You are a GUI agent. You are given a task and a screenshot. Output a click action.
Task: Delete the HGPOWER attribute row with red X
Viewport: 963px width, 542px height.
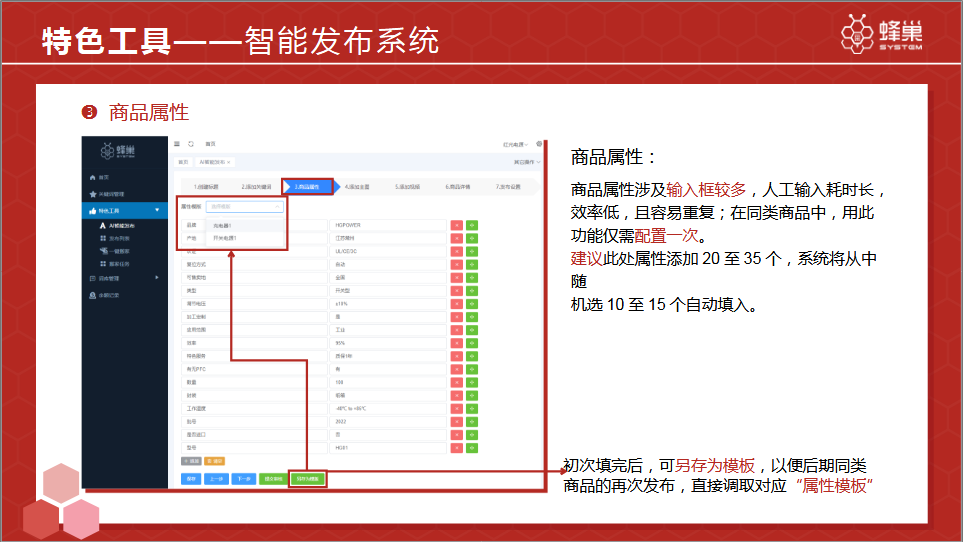click(x=456, y=225)
